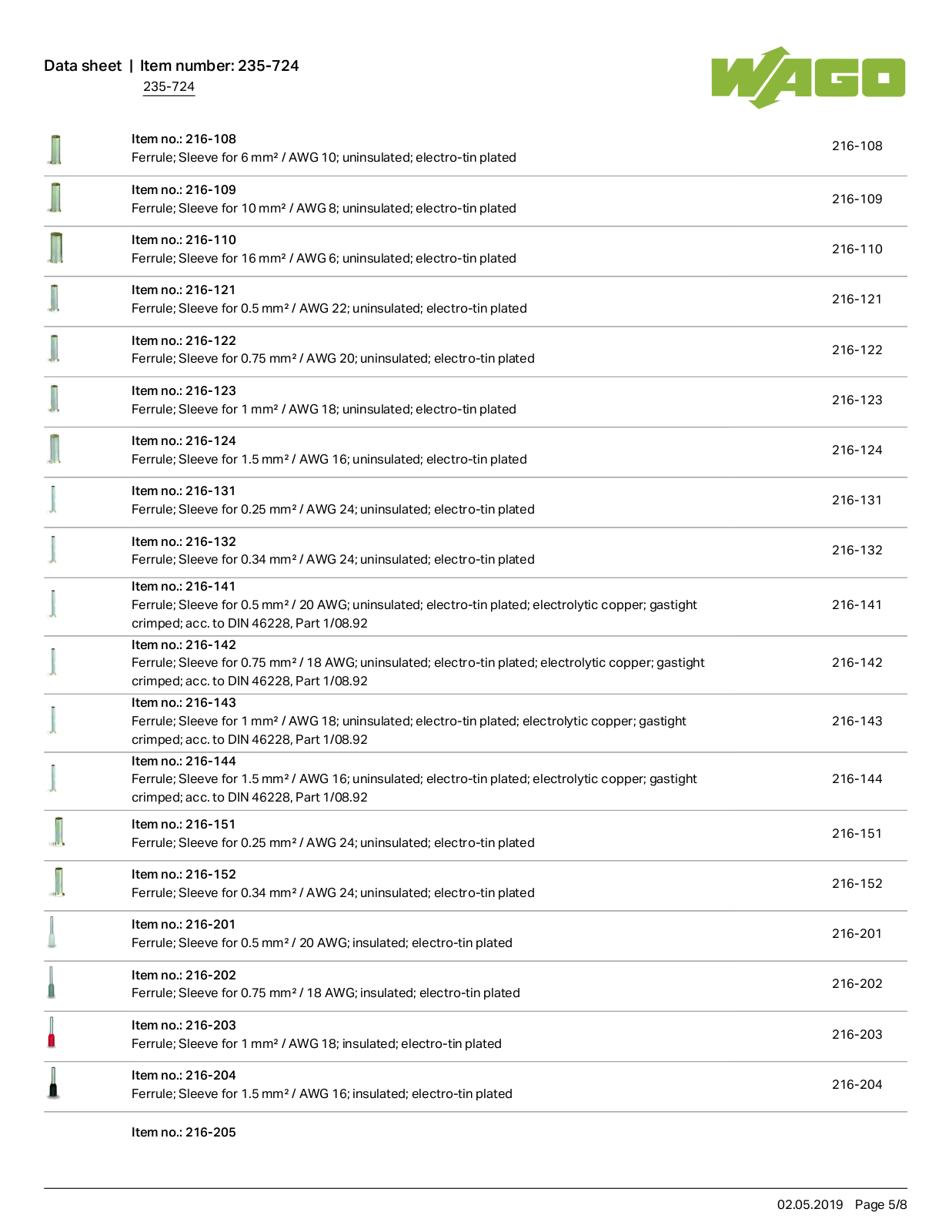Click the 216-109 ferrule description text
This screenshot has width=952, height=1232.
[324, 208]
